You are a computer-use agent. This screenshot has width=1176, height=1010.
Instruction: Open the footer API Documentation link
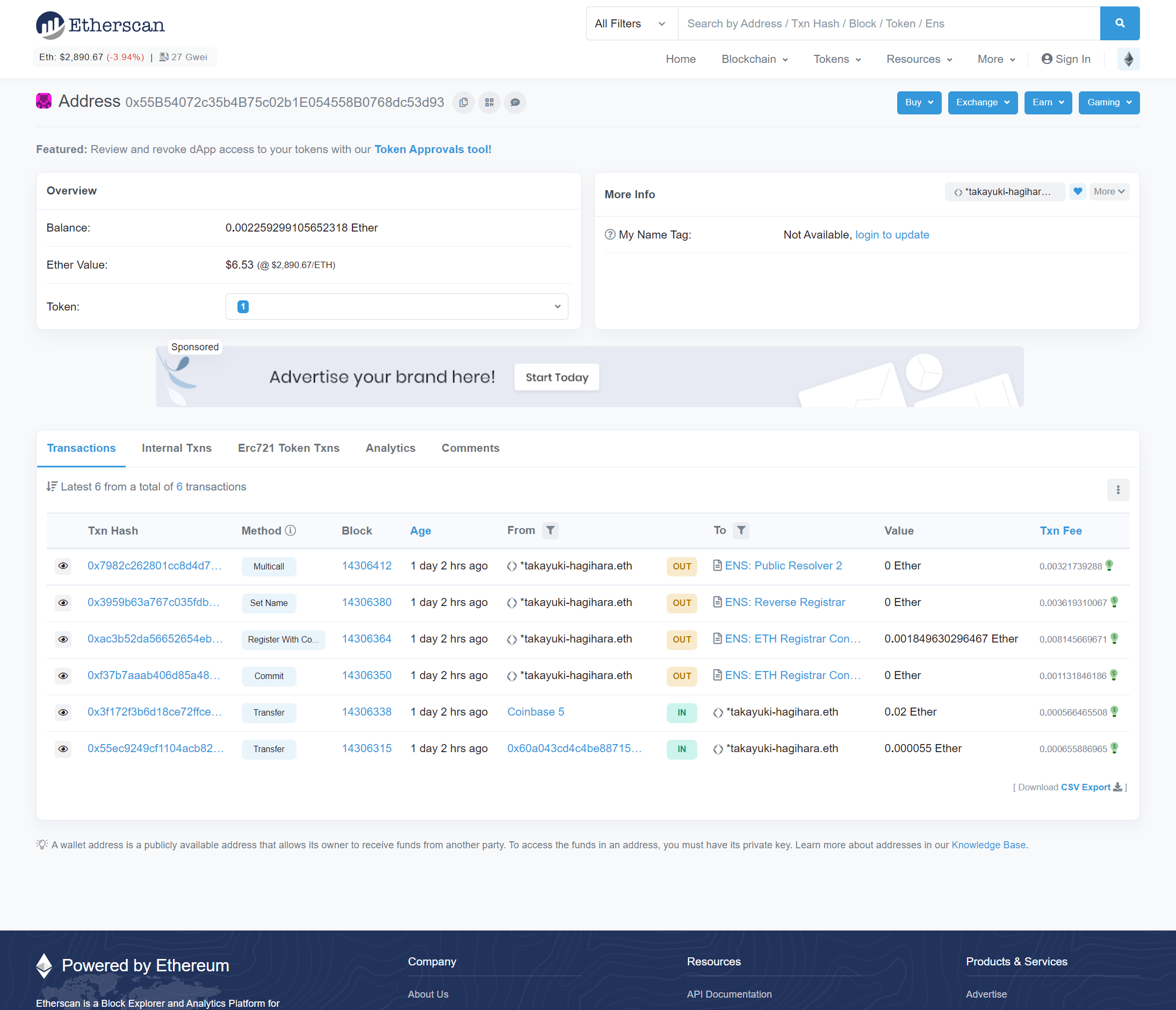pyautogui.click(x=729, y=994)
